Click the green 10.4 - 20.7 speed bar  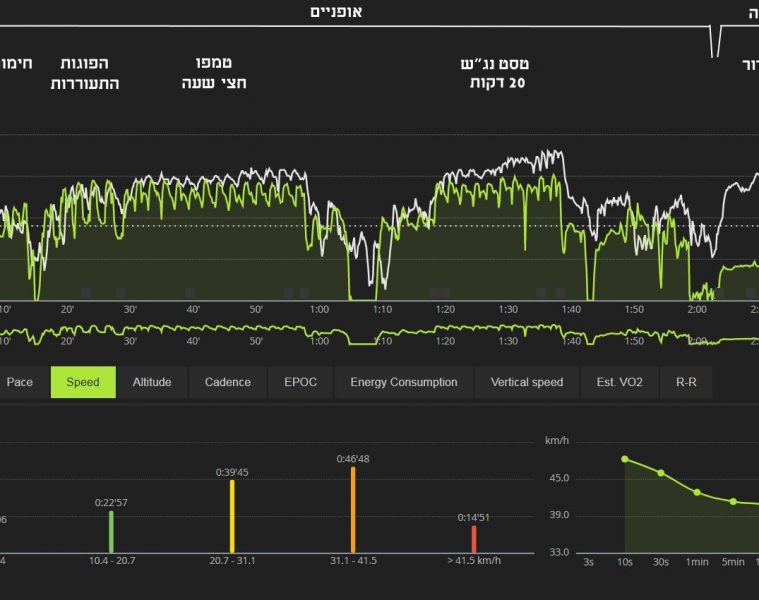point(111,532)
